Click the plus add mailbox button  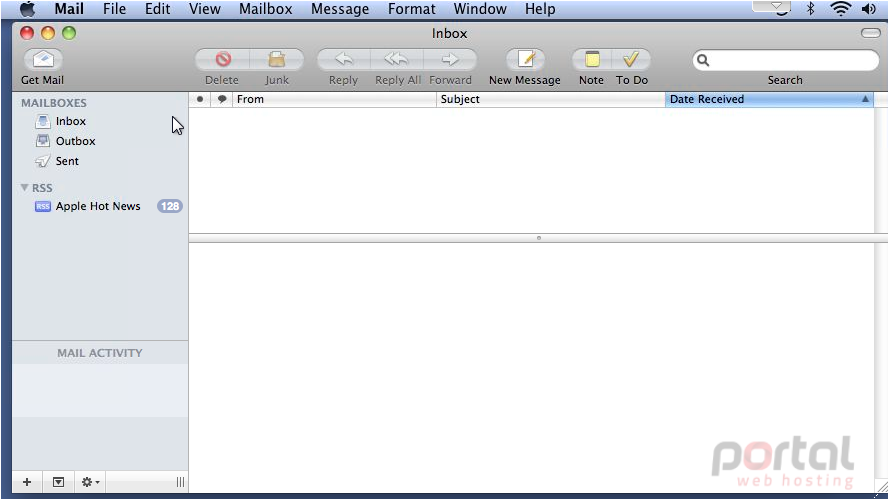[x=27, y=482]
